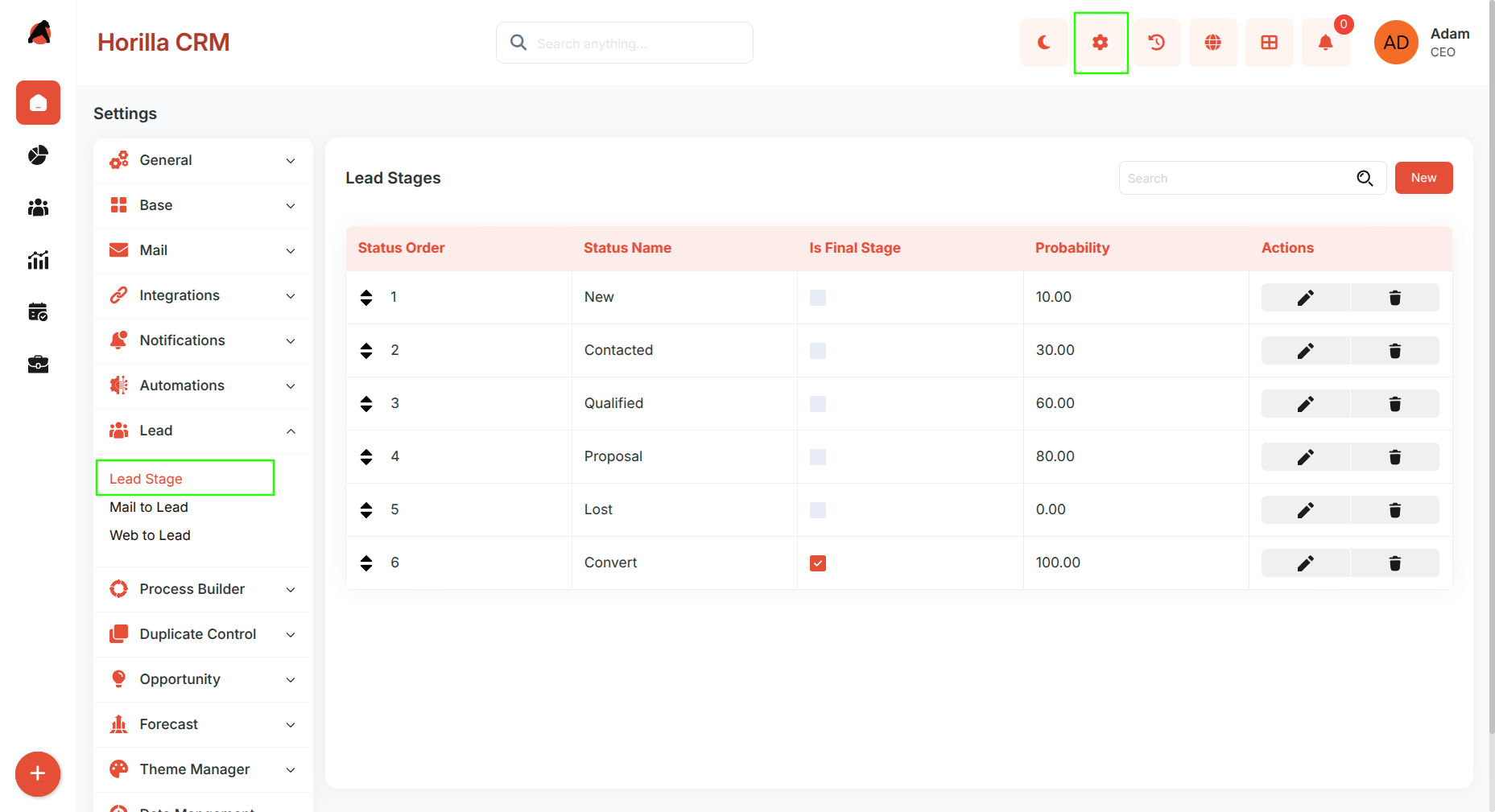1495x812 pixels.
Task: Open the people group sidebar icon
Action: point(38,208)
